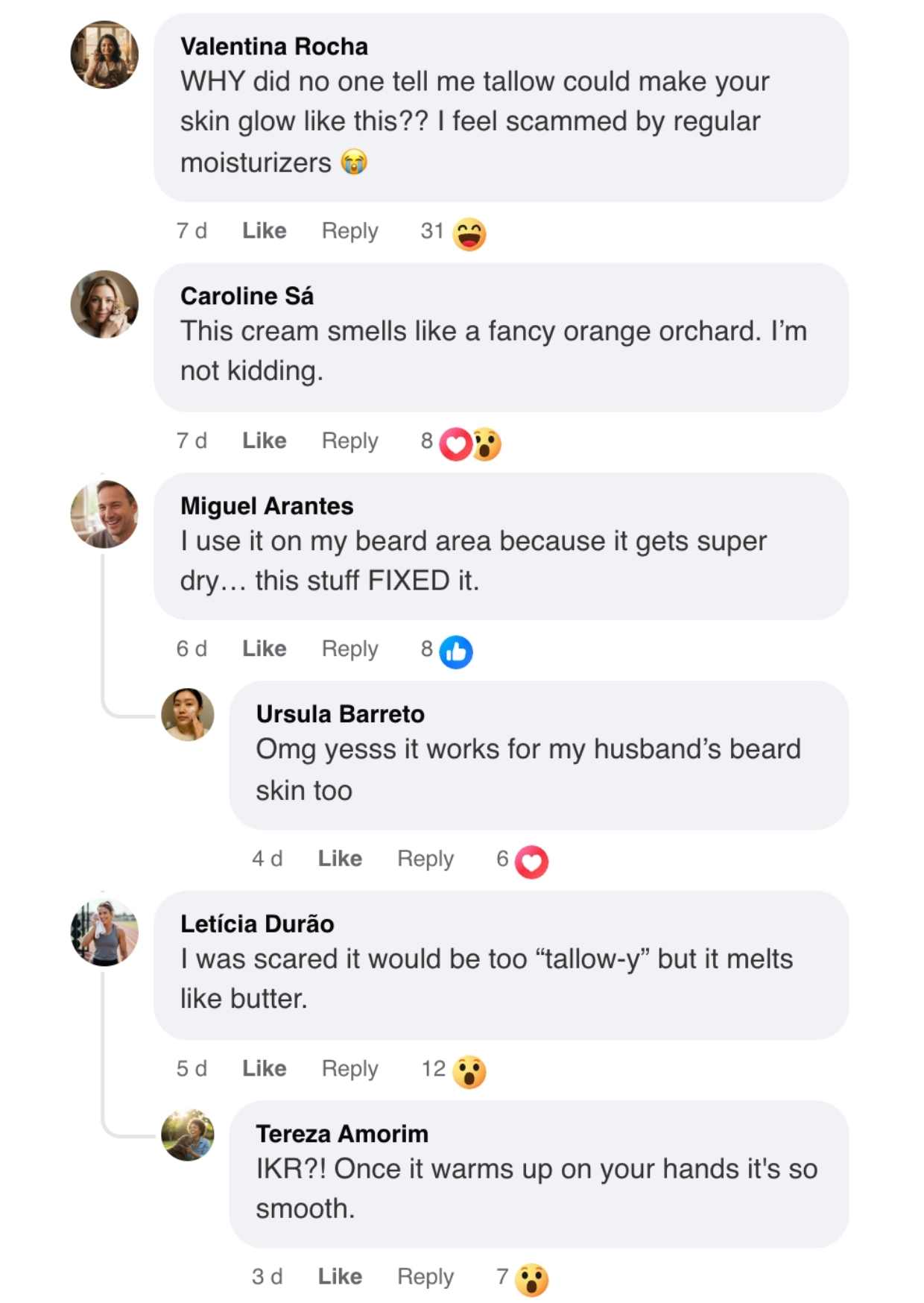Click heart reaction on Ursula Barreto's reply
Screen dimensions: 924x1303
pyautogui.click(x=531, y=862)
